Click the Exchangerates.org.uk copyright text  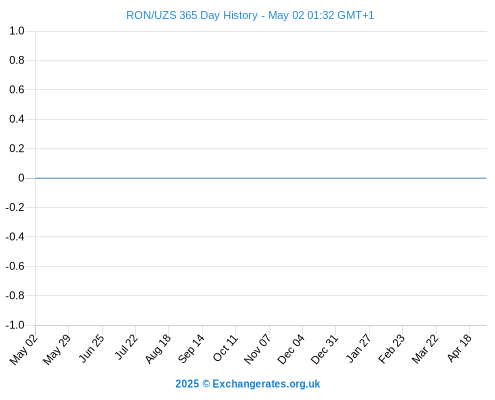248,384
